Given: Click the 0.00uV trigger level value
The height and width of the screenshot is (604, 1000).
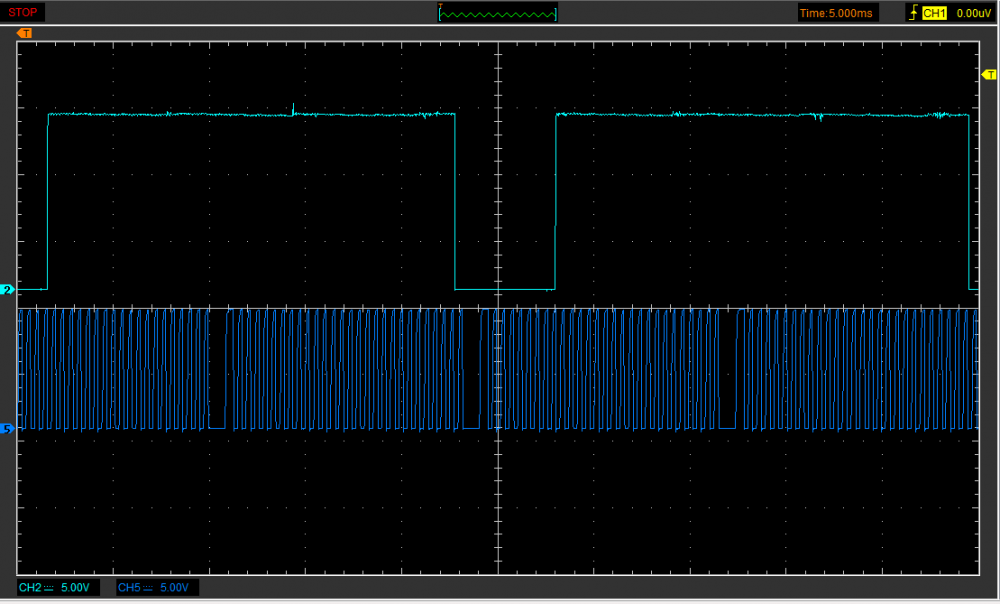Looking at the screenshot, I should pos(973,13).
